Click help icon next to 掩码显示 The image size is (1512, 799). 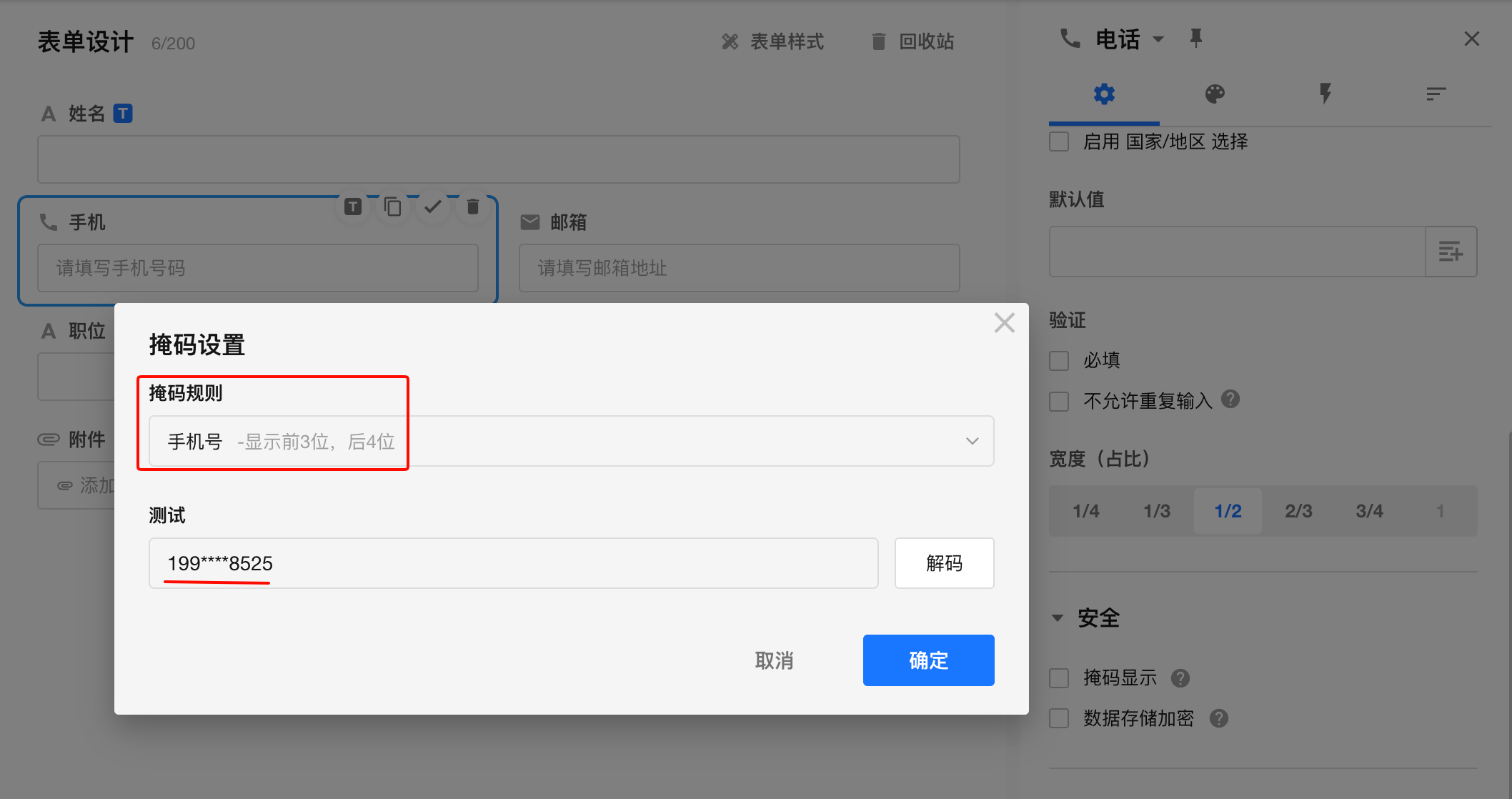[1180, 678]
